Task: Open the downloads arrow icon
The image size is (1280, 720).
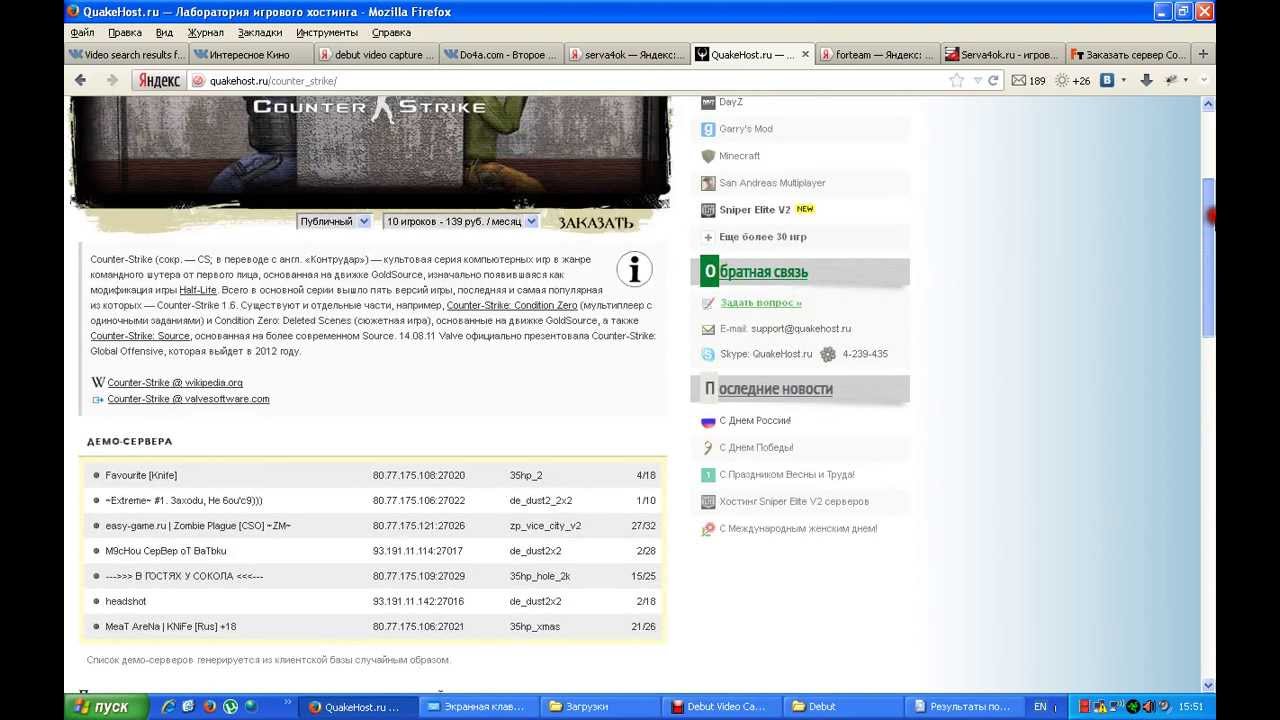Action: [1146, 81]
